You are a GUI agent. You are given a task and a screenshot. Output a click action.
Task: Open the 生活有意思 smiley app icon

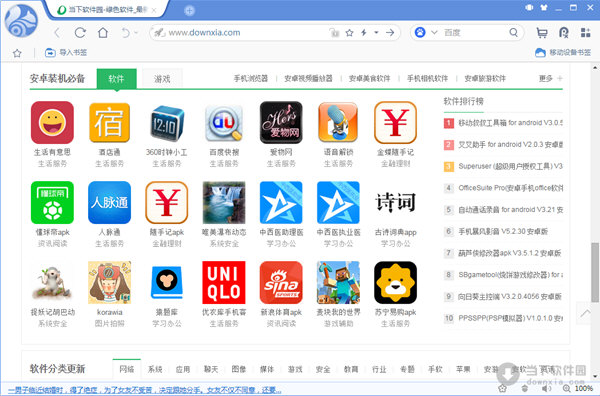(52, 122)
